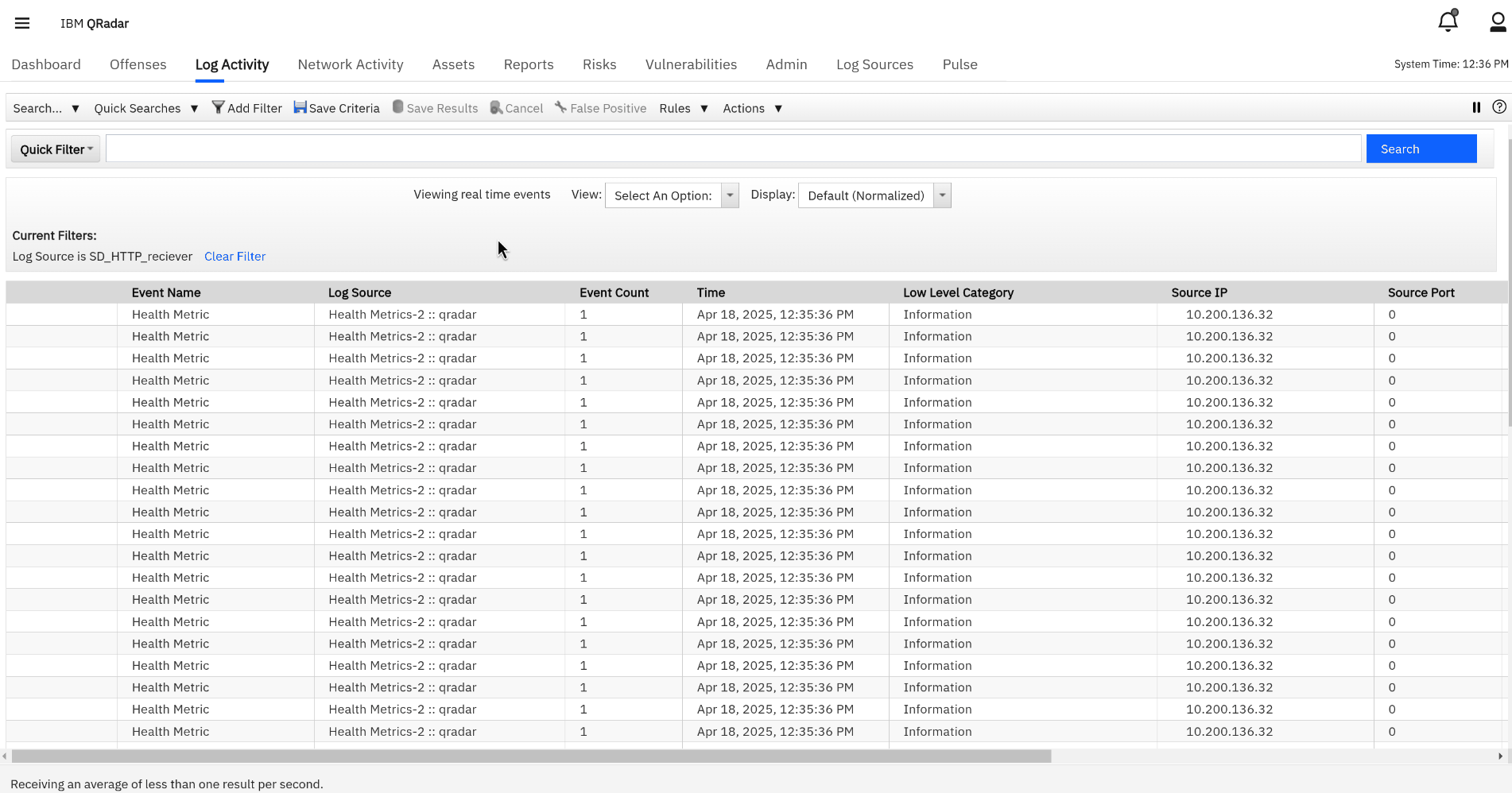Focus the quick filter search input field
1512x793 pixels.
733,149
